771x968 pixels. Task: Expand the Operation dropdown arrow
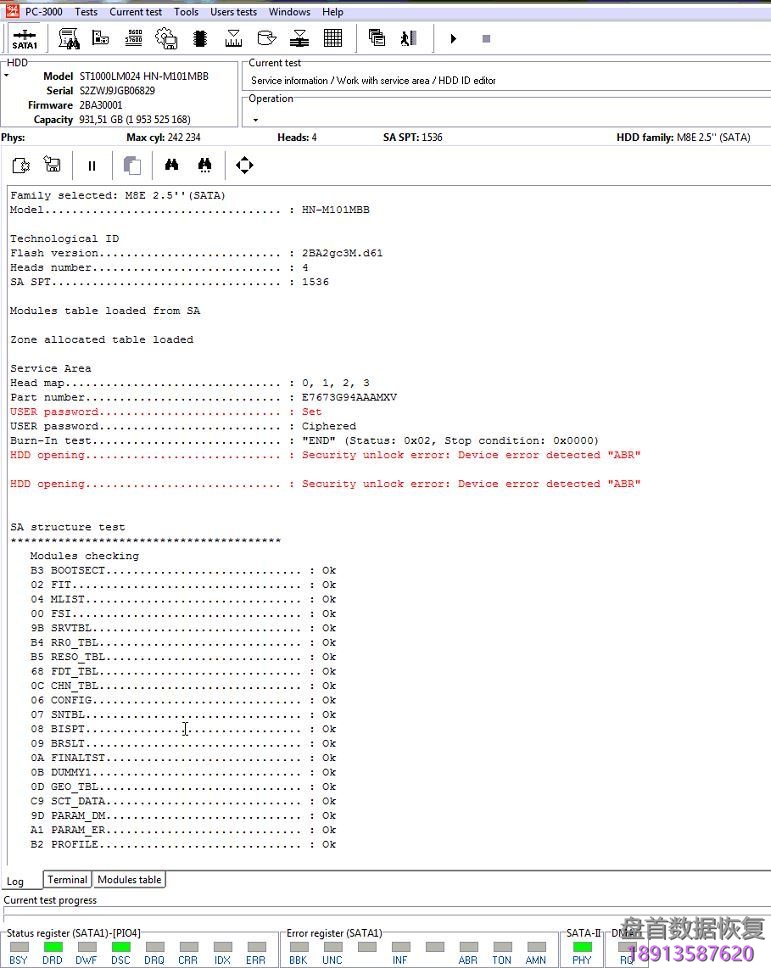click(x=256, y=120)
